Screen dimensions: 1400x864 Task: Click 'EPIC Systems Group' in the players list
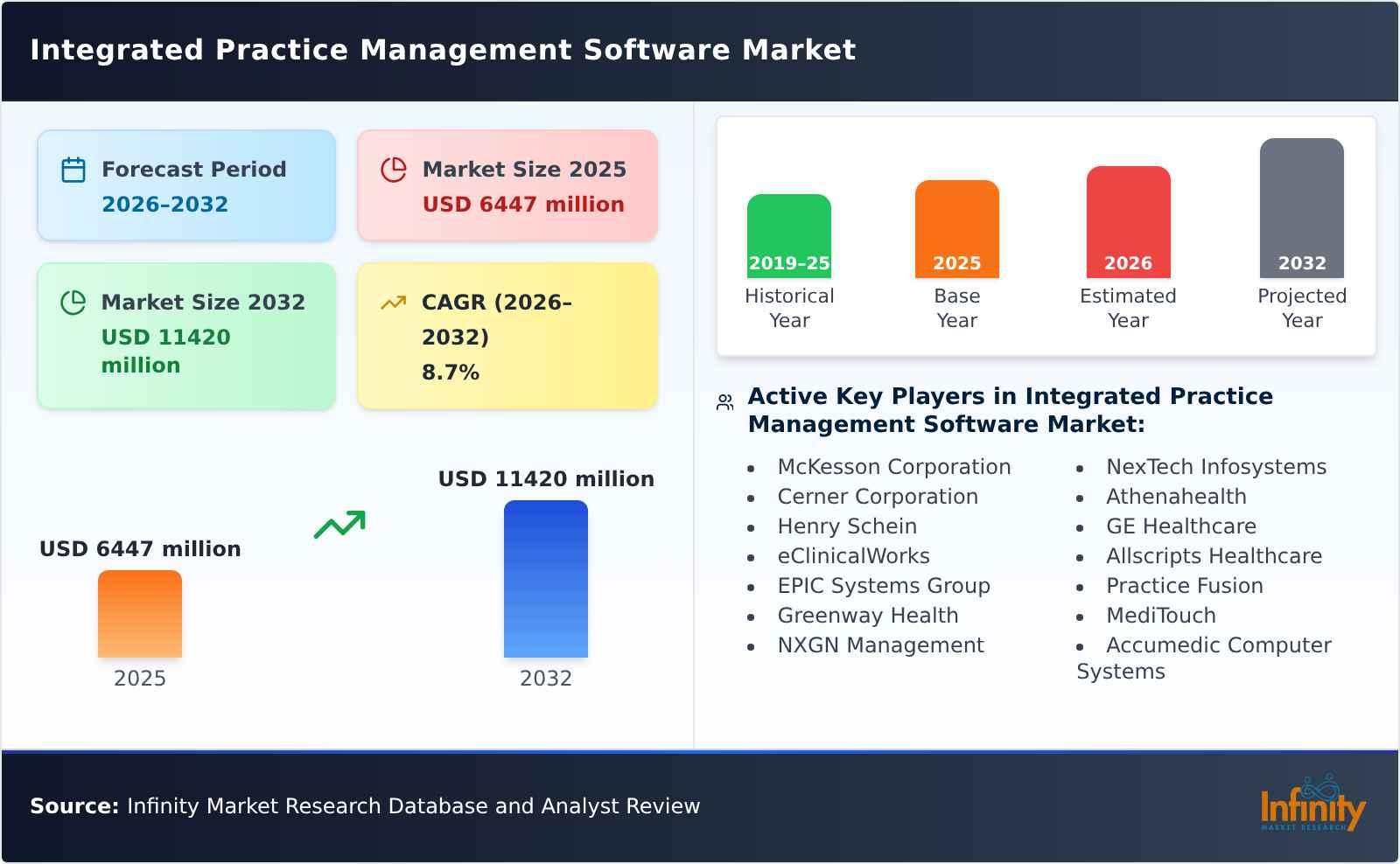pyautogui.click(x=884, y=586)
